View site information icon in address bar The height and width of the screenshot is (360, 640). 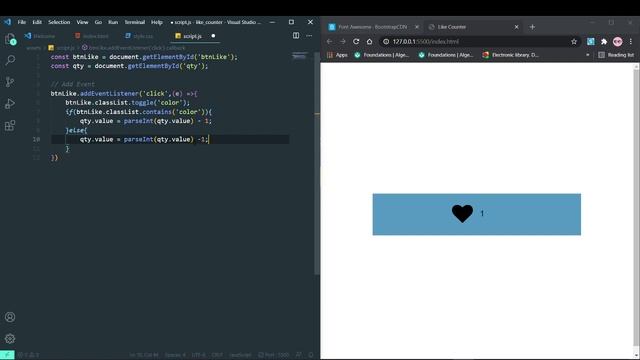(386, 41)
